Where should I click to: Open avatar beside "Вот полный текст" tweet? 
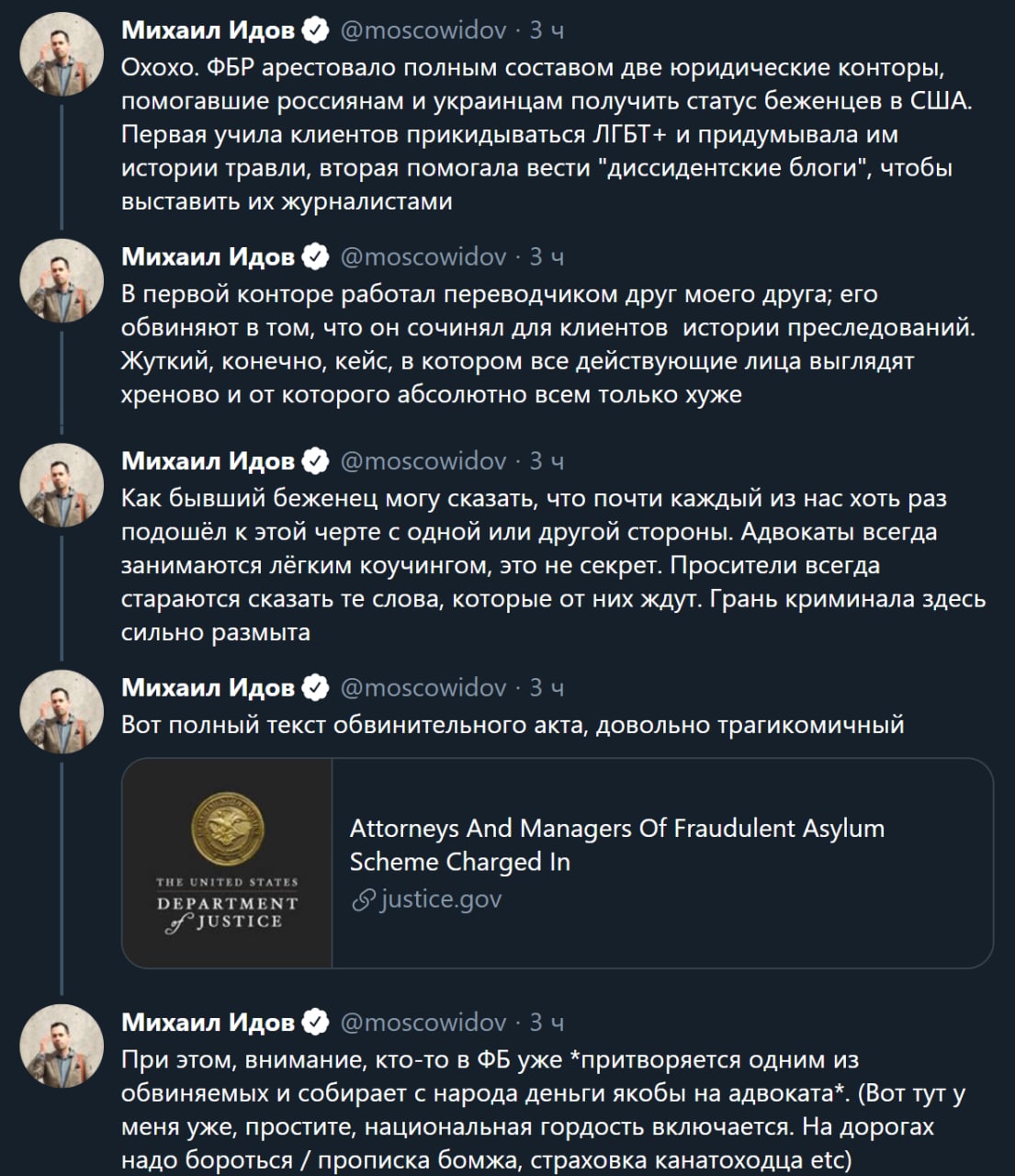coord(62,711)
